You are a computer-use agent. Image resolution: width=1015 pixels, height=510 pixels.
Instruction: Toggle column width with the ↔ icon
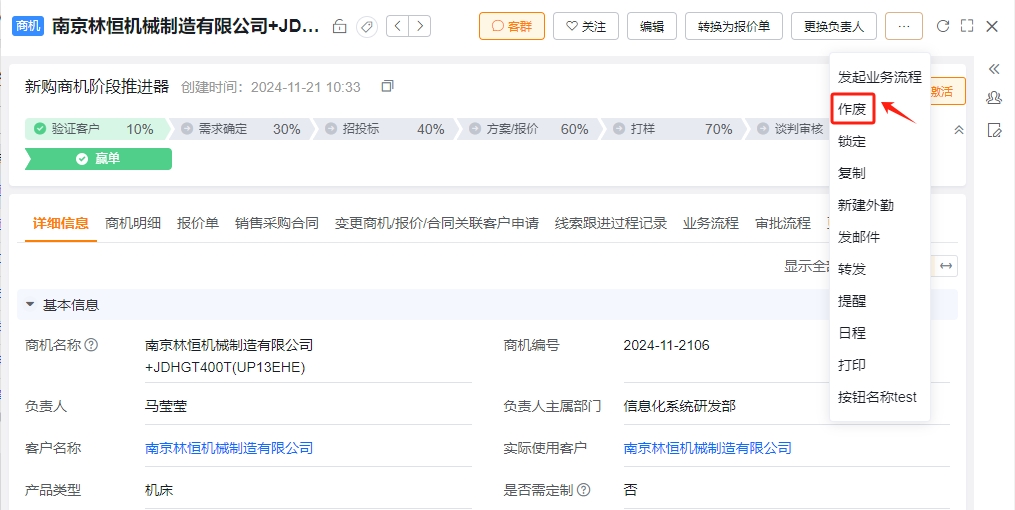click(946, 266)
